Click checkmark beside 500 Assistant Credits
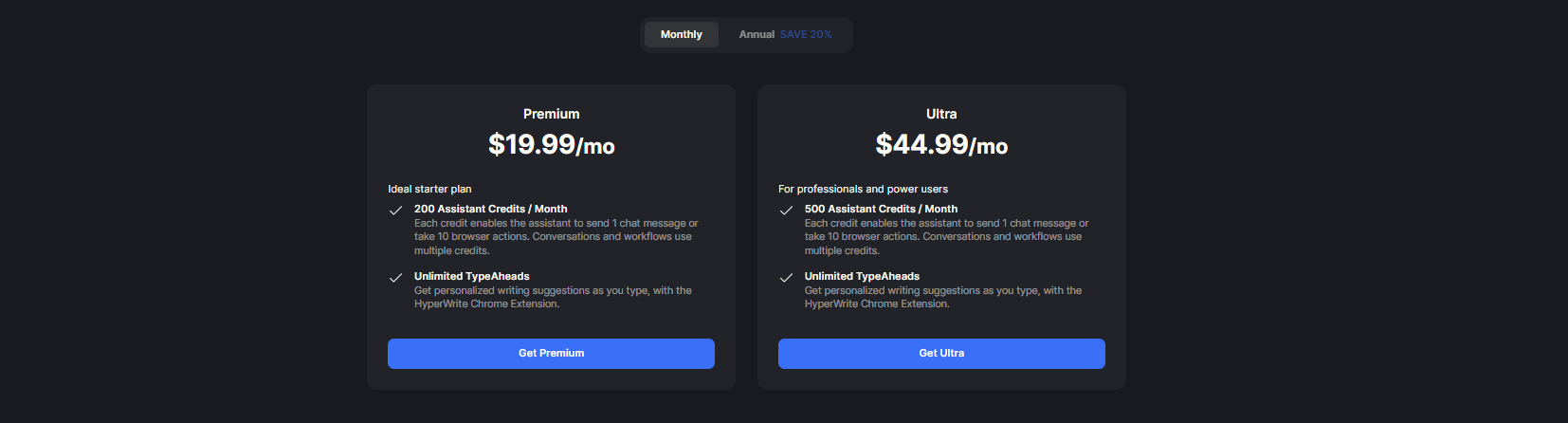This screenshot has width=1568, height=423. pos(786,211)
